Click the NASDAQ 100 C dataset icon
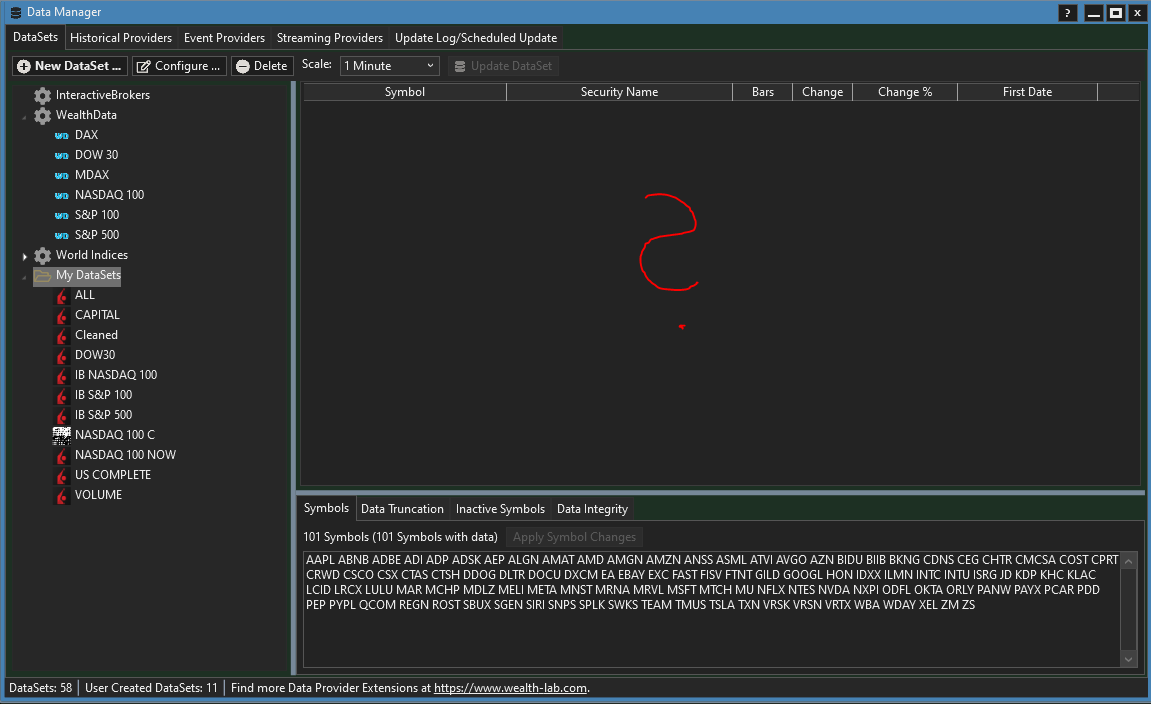 (x=62, y=435)
